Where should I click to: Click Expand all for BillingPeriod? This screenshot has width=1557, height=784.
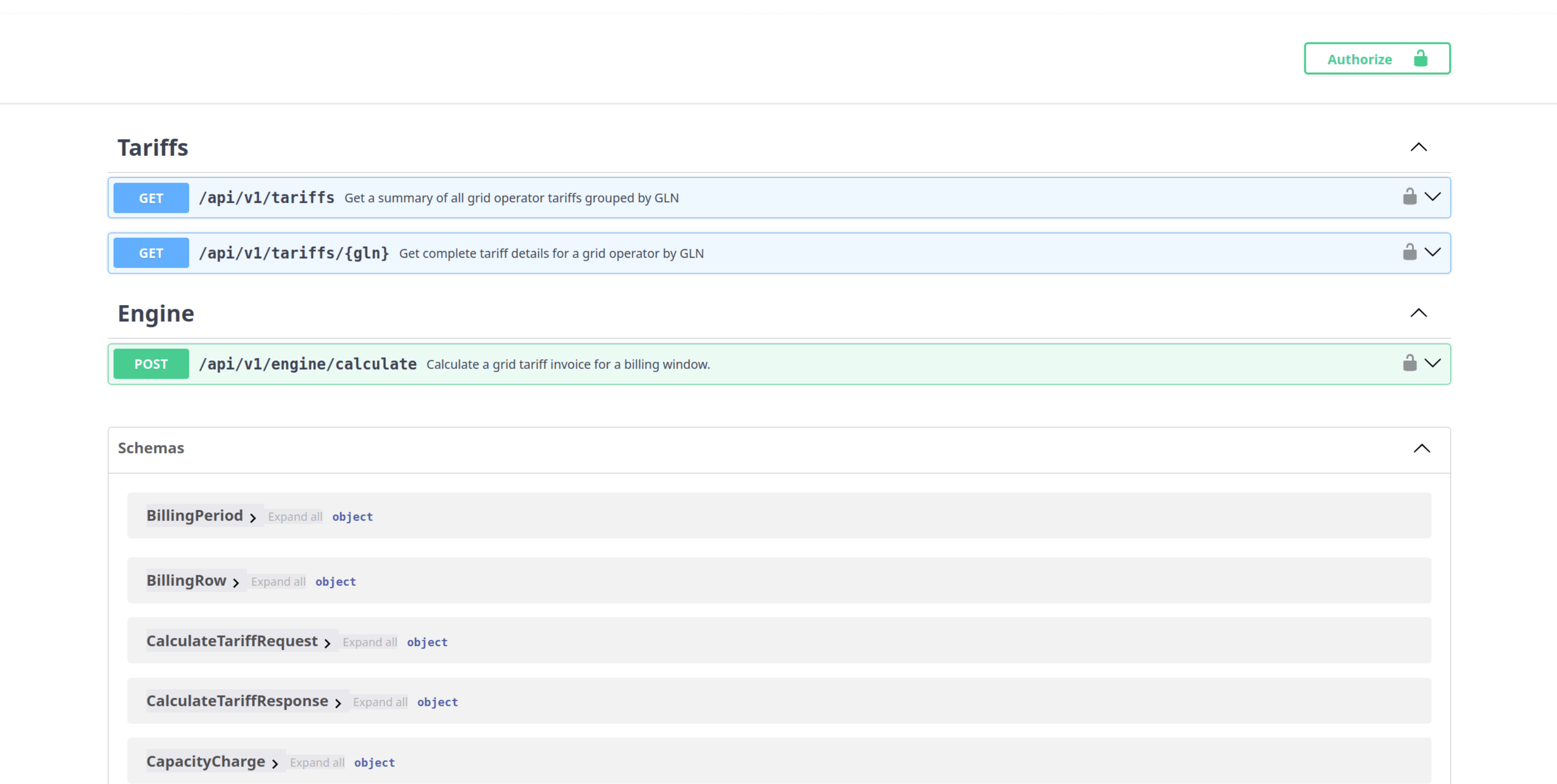pyautogui.click(x=295, y=517)
